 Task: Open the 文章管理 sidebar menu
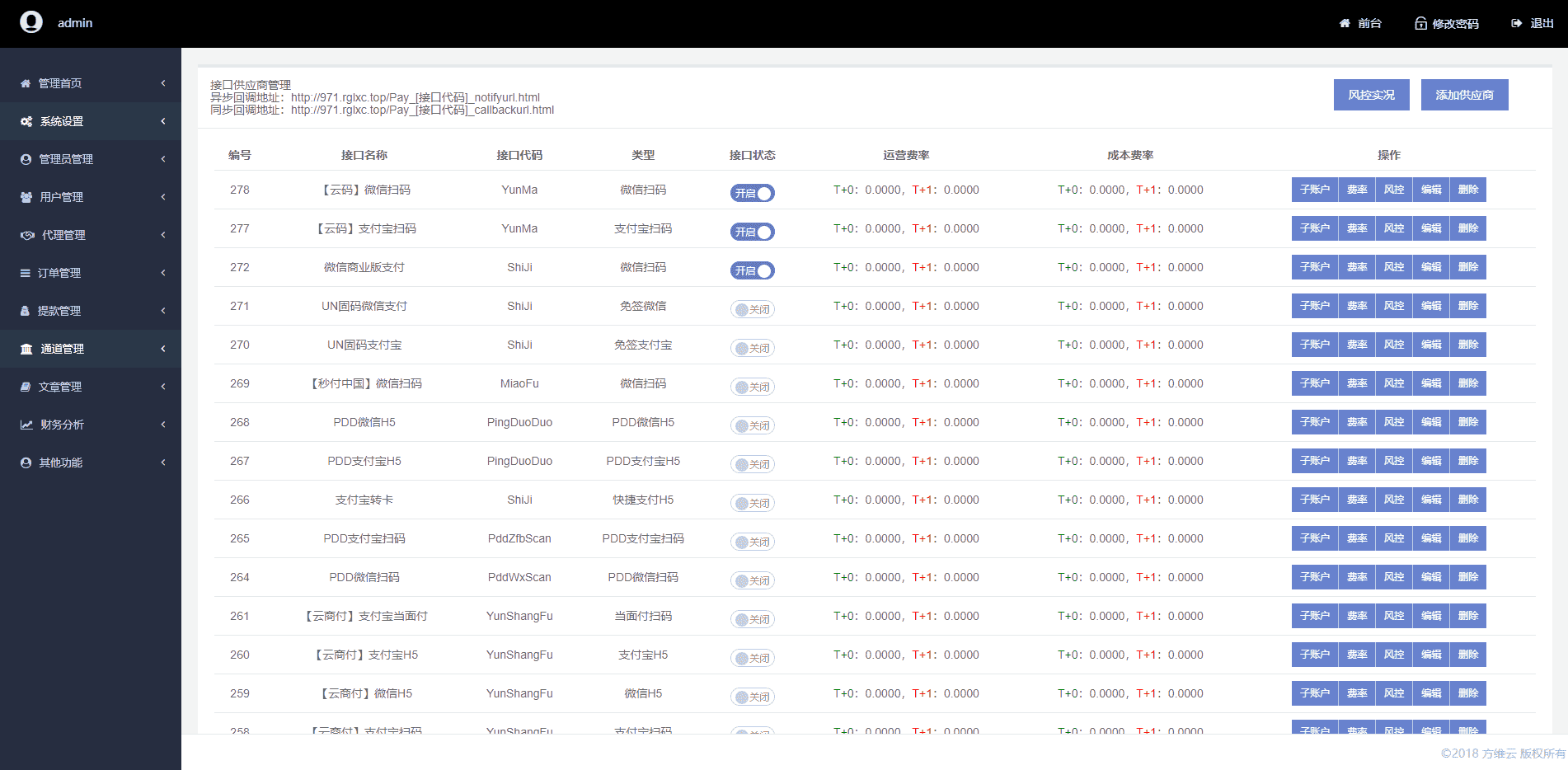point(60,387)
